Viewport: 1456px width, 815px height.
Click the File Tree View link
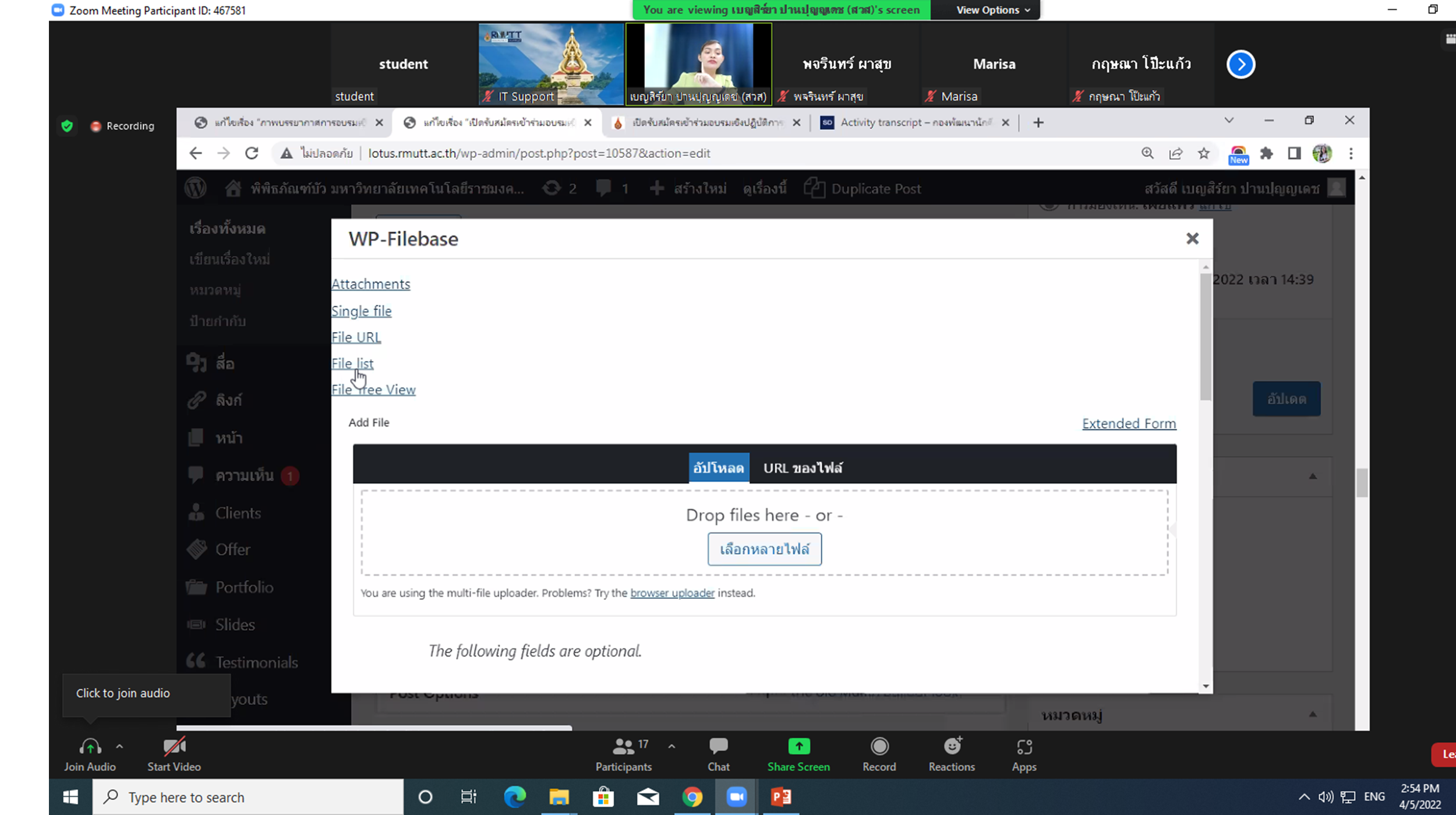(373, 389)
